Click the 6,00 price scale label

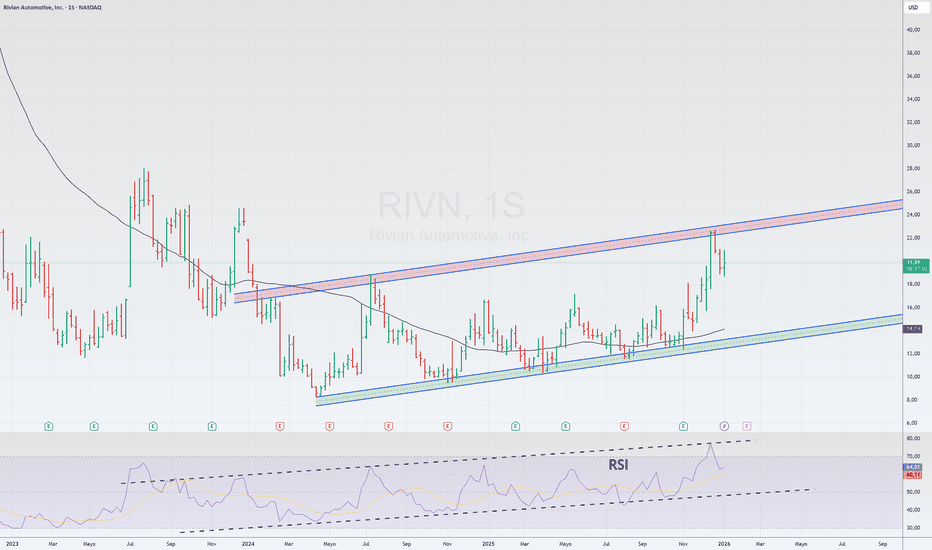pyautogui.click(x=912, y=423)
